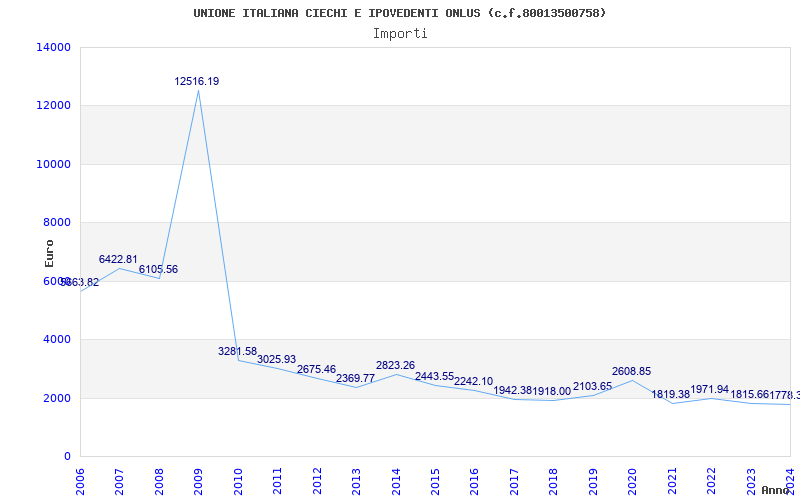Click the 2020 x-axis year label
Viewport: 800px width, 500px height.
[633, 481]
